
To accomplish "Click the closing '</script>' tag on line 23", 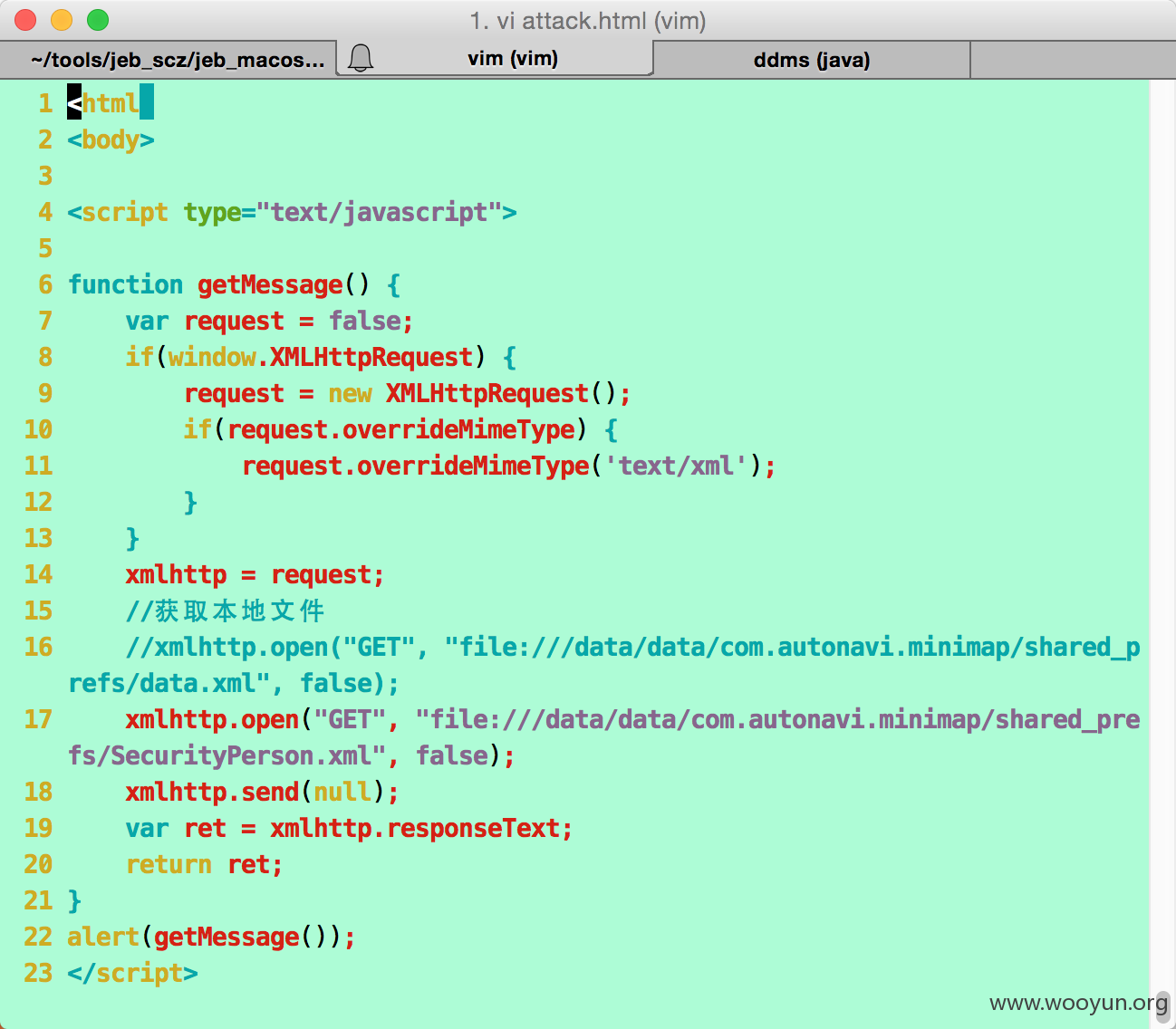I will pos(132,973).
